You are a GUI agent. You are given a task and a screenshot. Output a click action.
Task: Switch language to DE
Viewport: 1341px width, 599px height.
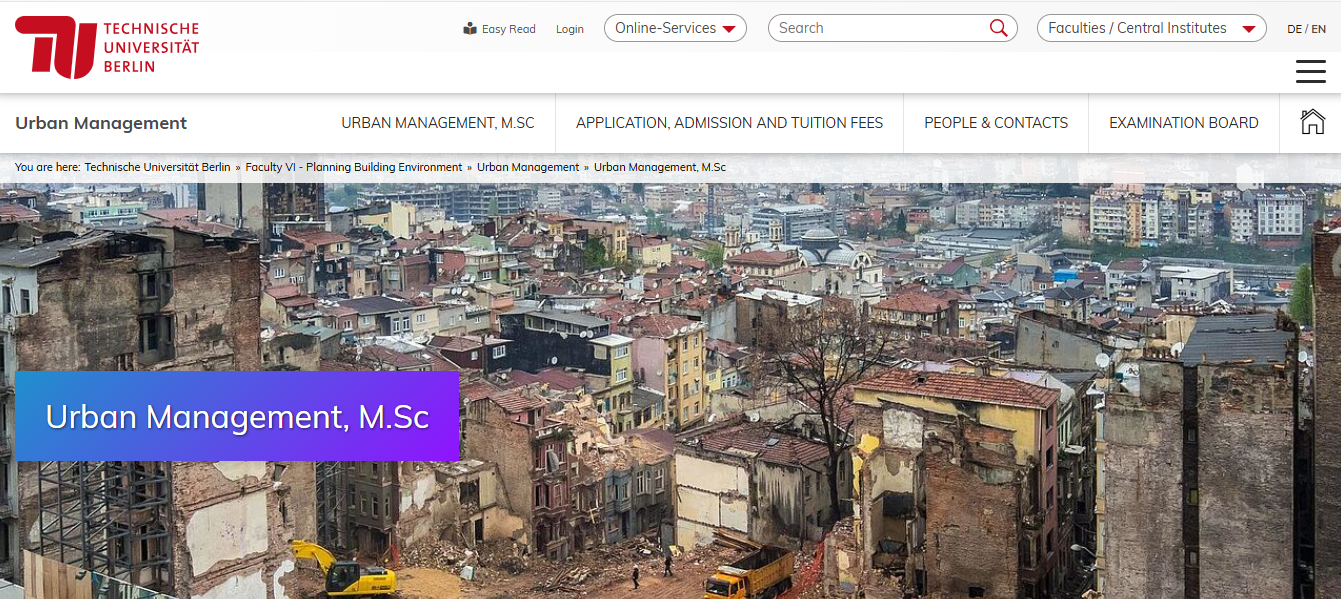tap(1294, 29)
